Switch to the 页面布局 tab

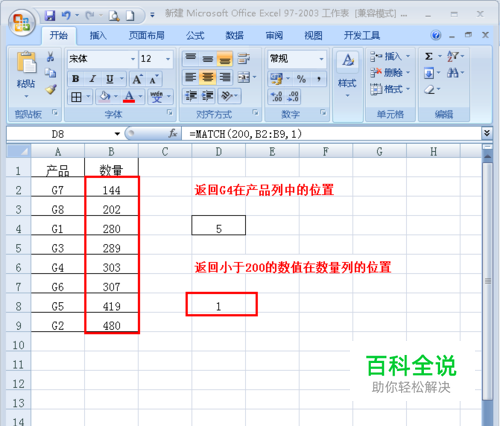(x=147, y=35)
